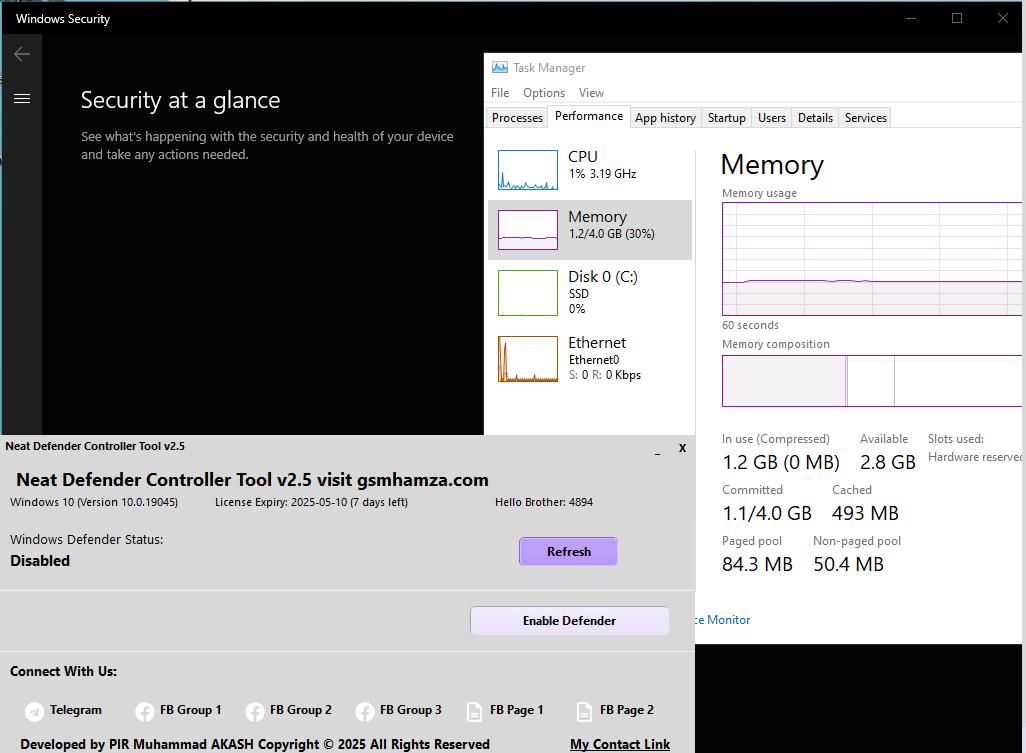The image size is (1026, 753).
Task: Open FB Group 3 Facebook icon
Action: pos(364,711)
